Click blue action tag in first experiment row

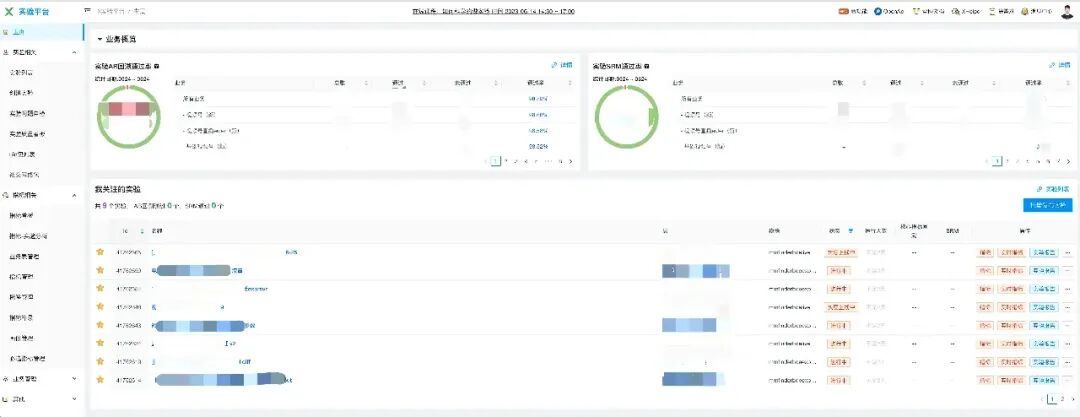pos(1043,252)
